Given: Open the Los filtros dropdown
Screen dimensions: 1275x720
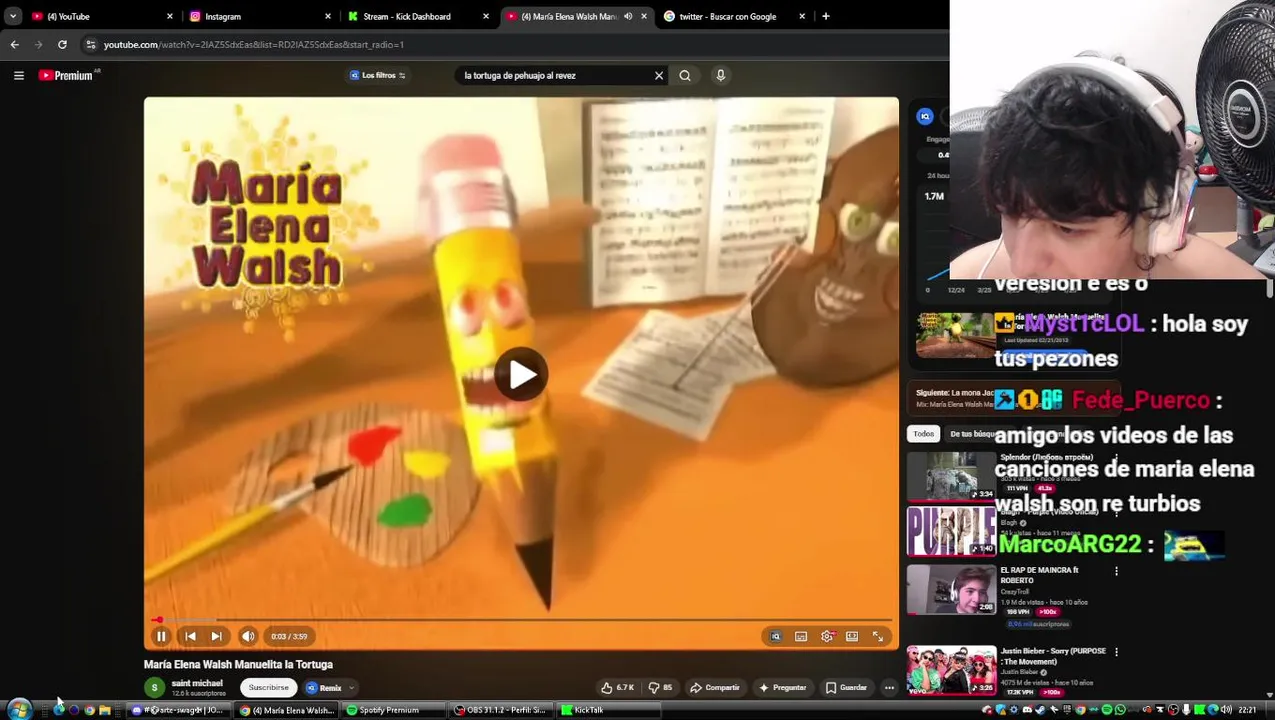Looking at the screenshot, I should (377, 75).
